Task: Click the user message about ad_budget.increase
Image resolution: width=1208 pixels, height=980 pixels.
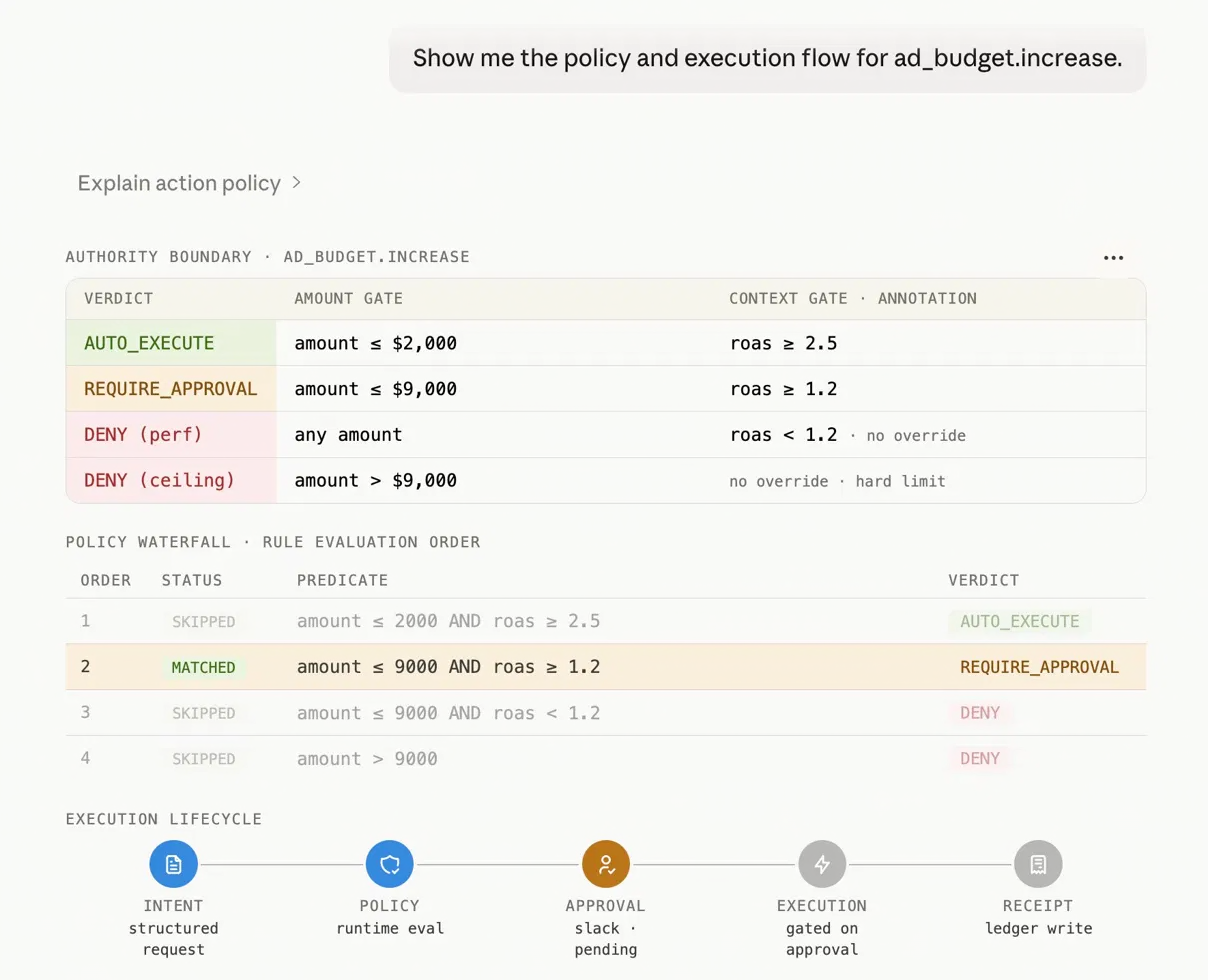Action: [767, 57]
